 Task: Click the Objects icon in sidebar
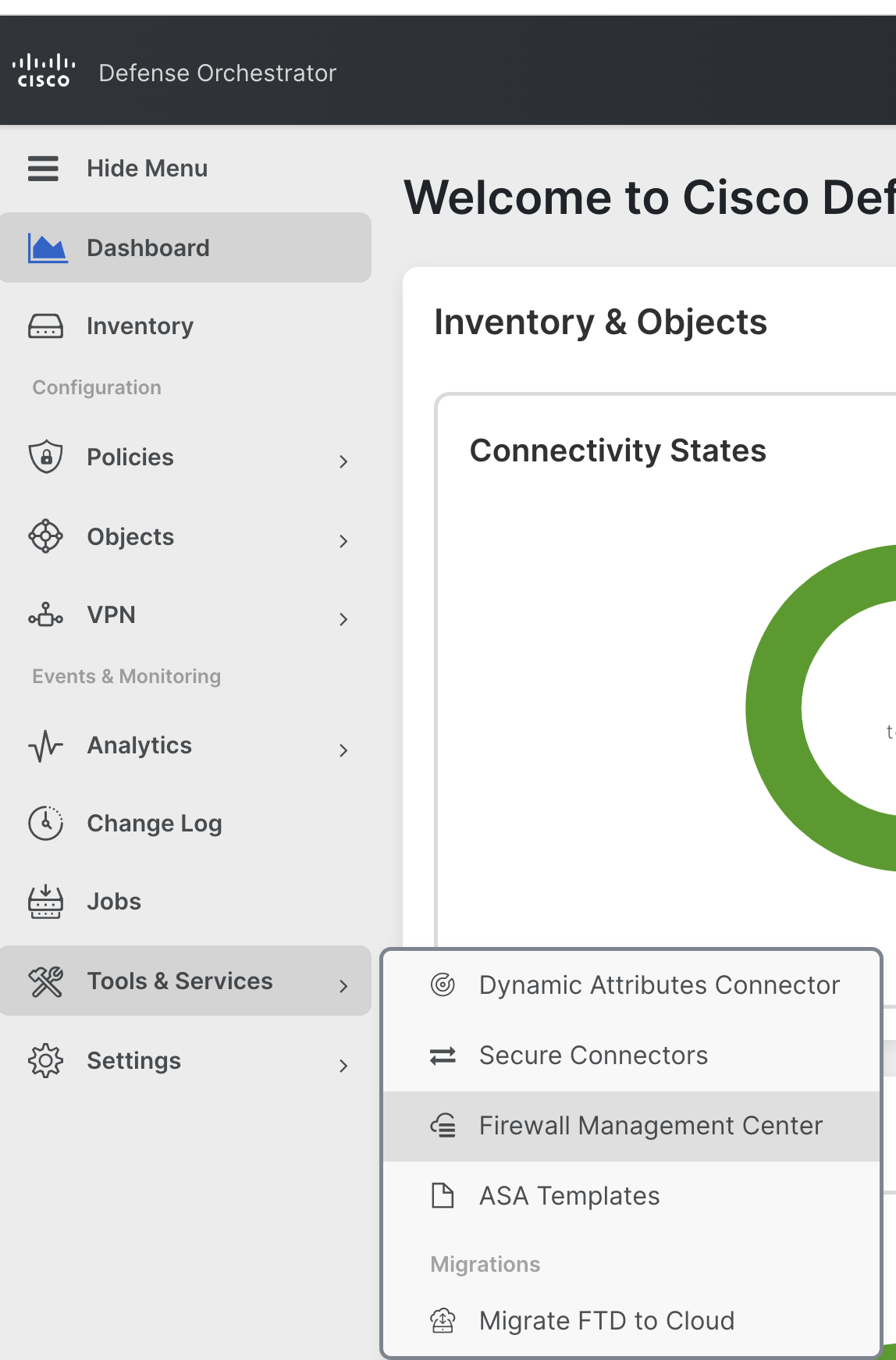coord(45,536)
